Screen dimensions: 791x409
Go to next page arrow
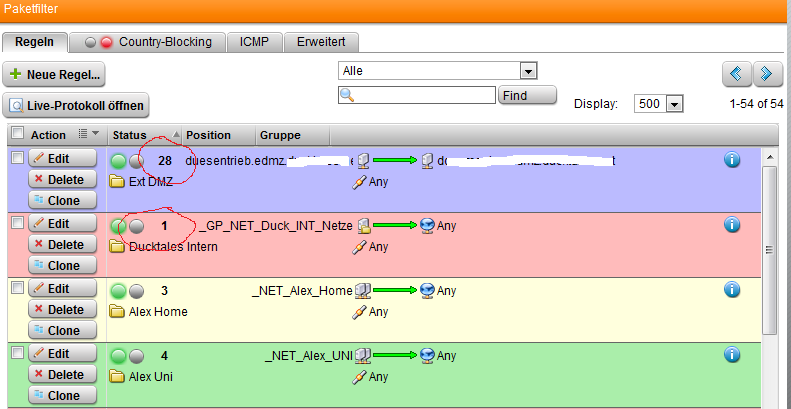[x=766, y=73]
